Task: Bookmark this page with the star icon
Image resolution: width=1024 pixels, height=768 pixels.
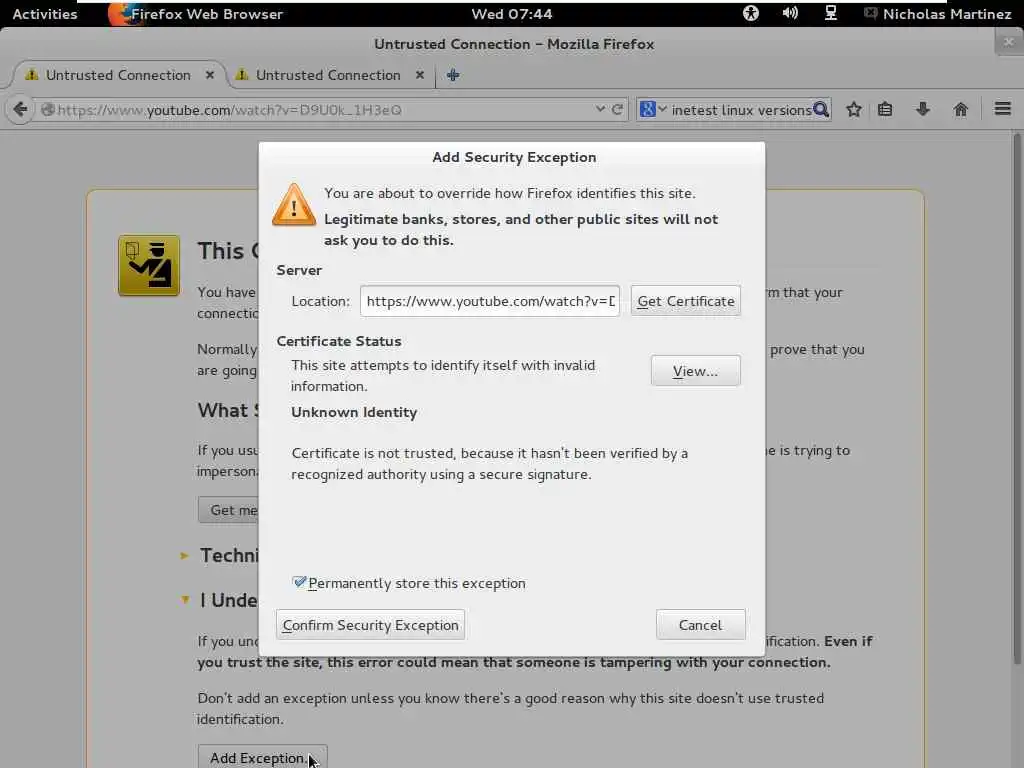Action: point(854,109)
